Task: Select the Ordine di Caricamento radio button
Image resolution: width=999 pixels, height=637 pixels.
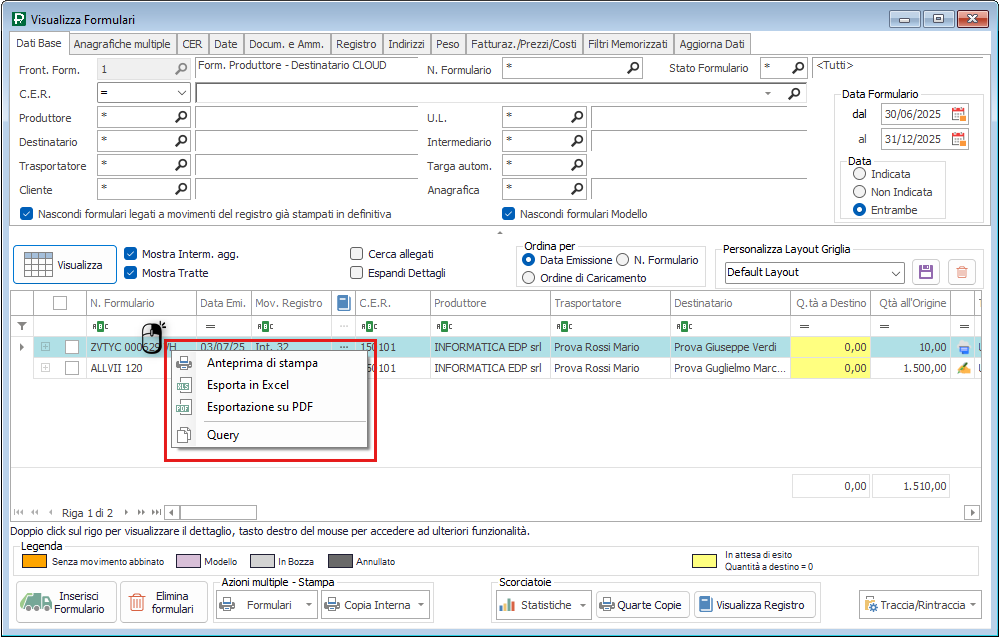Action: (529, 278)
